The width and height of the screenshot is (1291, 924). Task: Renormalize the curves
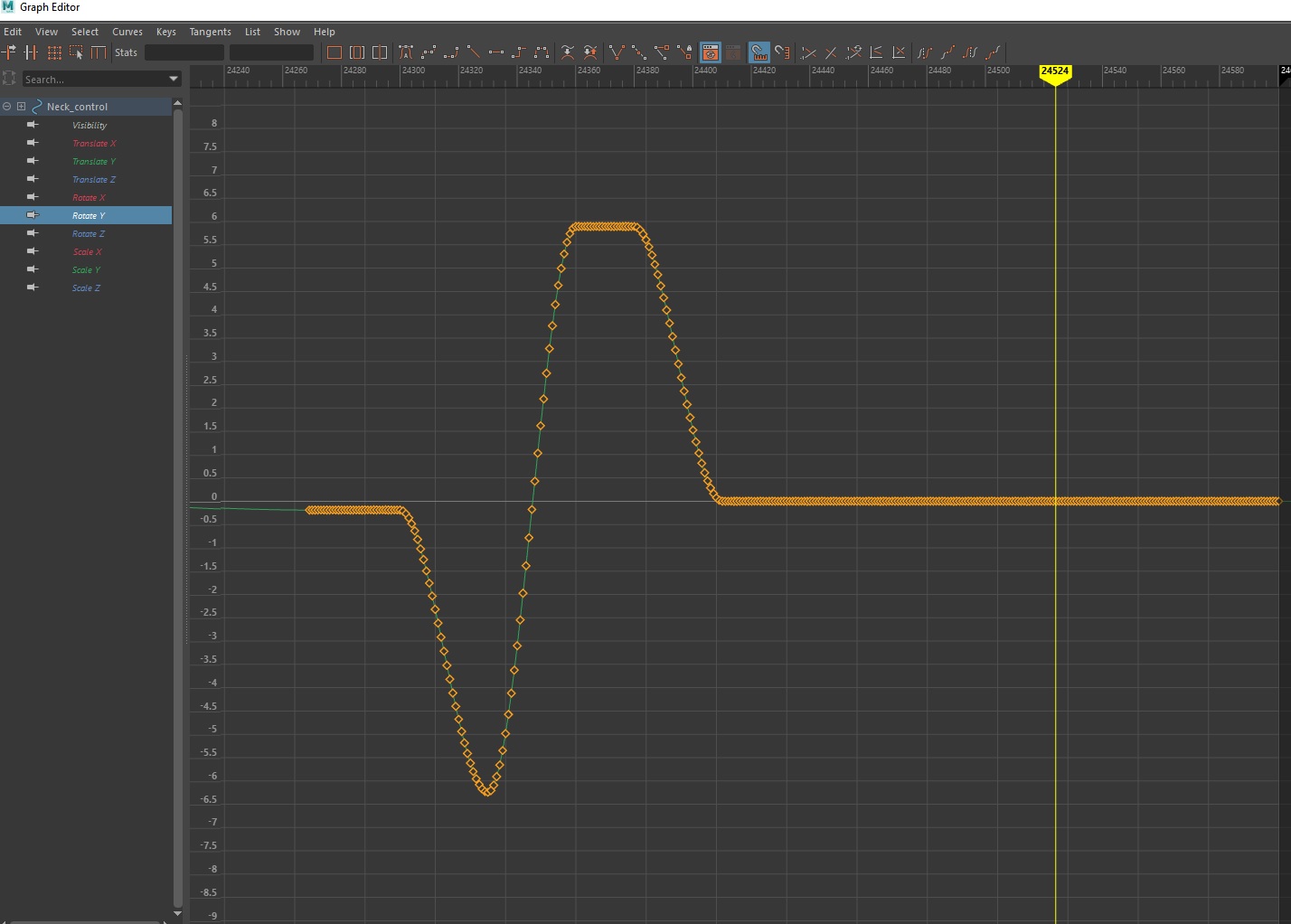853,52
